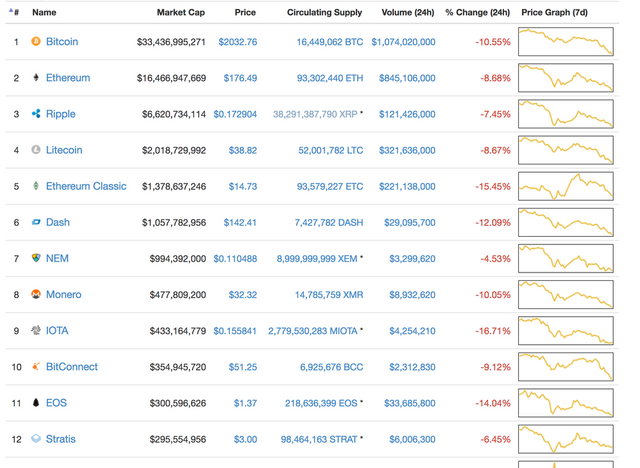The image size is (640, 468).
Task: Click Bitcoin volume $1,074,020,000
Action: [x=403, y=42]
